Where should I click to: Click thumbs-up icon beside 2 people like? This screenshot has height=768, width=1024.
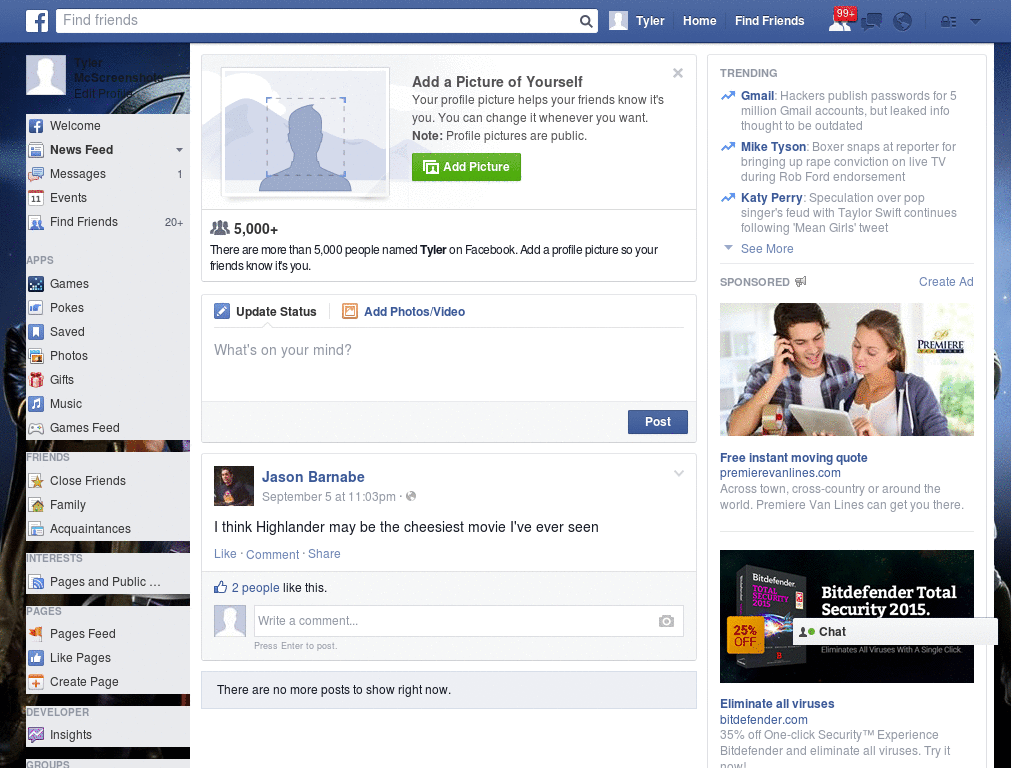click(221, 587)
